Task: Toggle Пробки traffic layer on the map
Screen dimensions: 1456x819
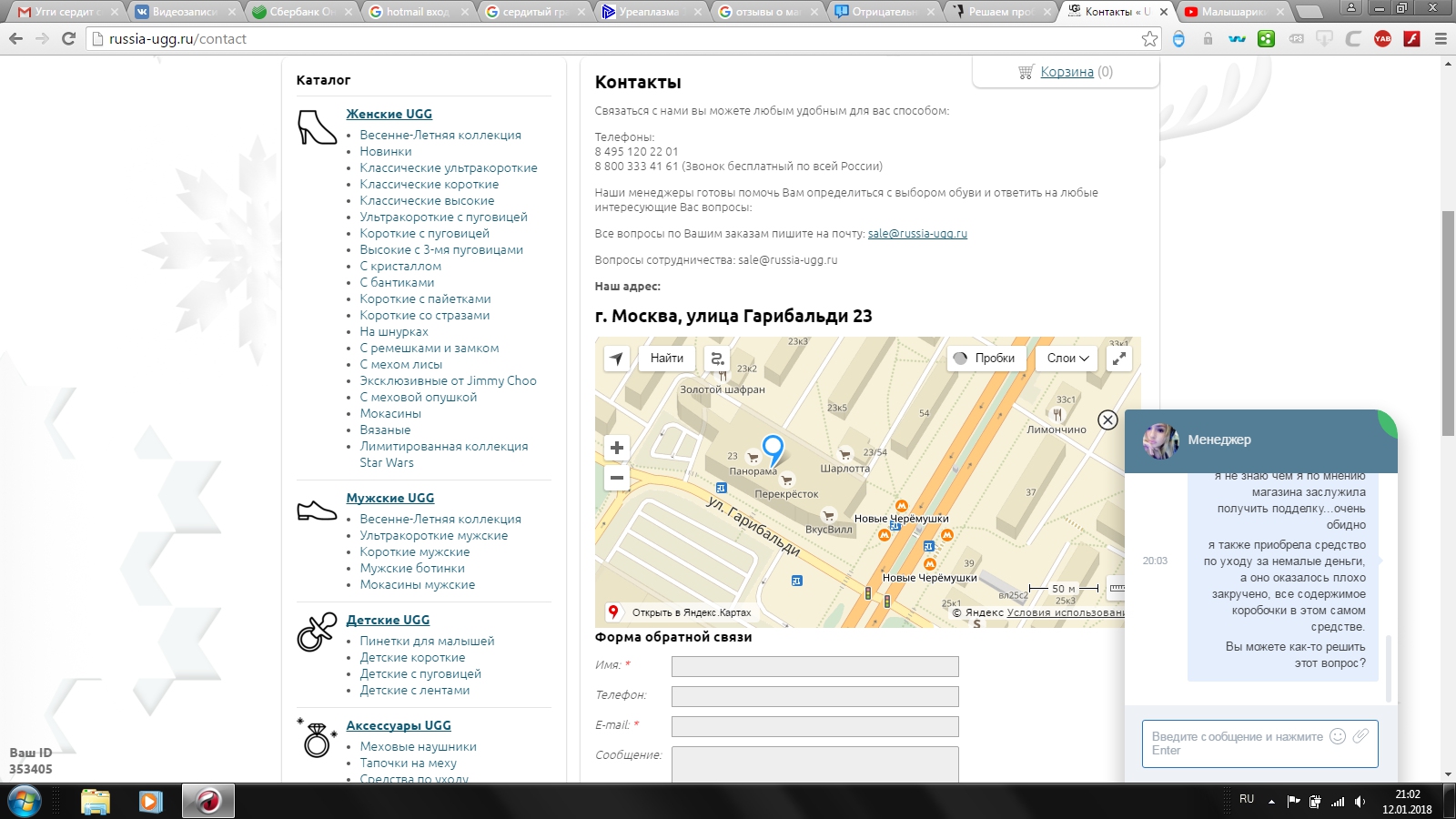Action: tap(986, 359)
